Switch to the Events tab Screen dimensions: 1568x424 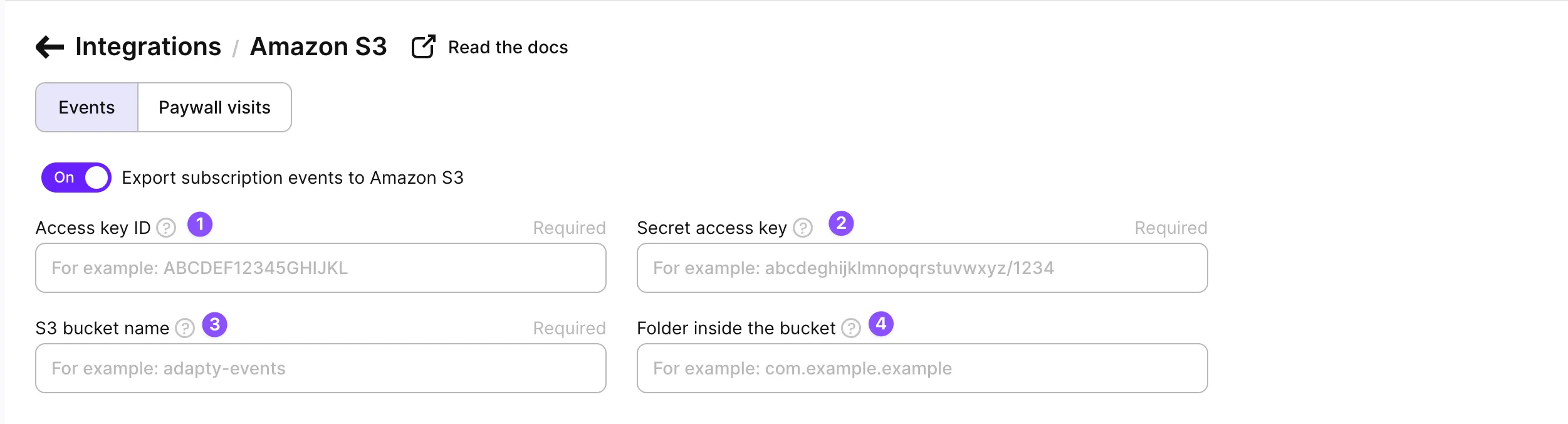[86, 107]
